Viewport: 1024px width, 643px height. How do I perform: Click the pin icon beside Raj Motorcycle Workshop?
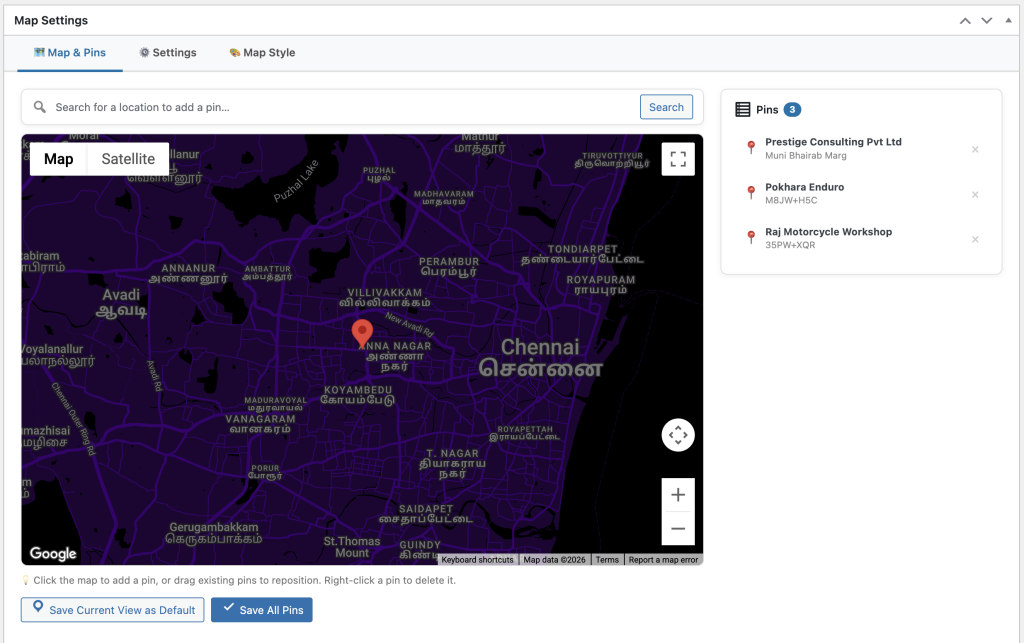click(x=751, y=237)
